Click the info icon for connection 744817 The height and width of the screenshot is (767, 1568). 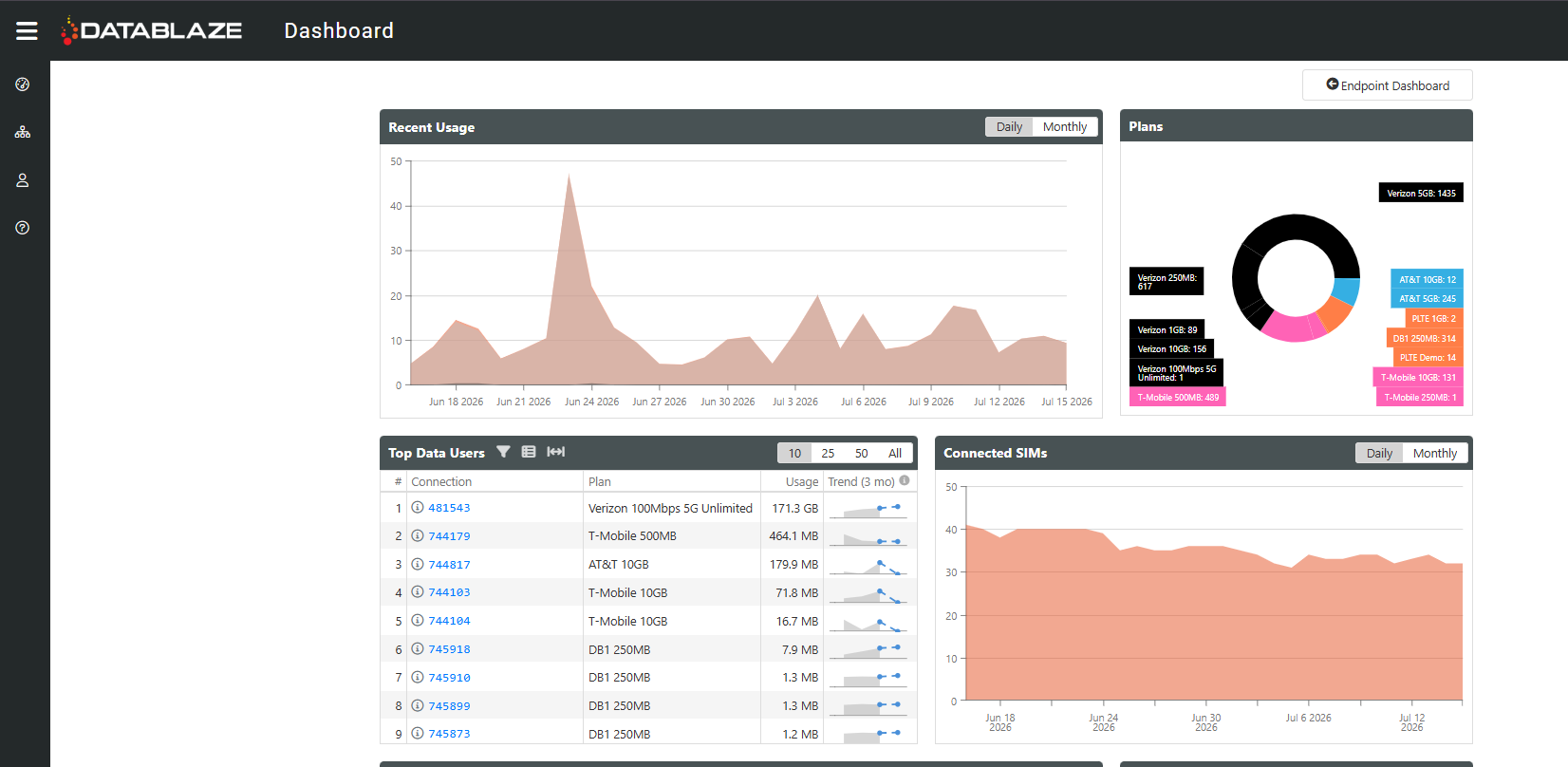pos(418,564)
